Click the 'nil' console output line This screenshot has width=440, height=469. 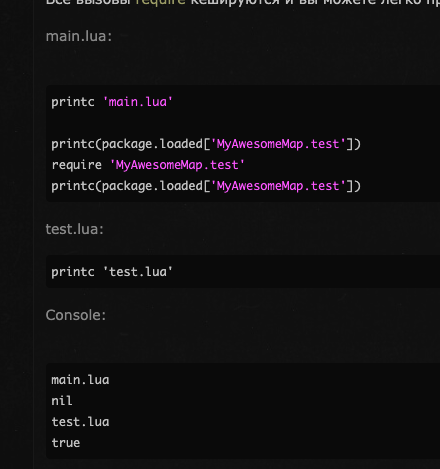(62, 401)
